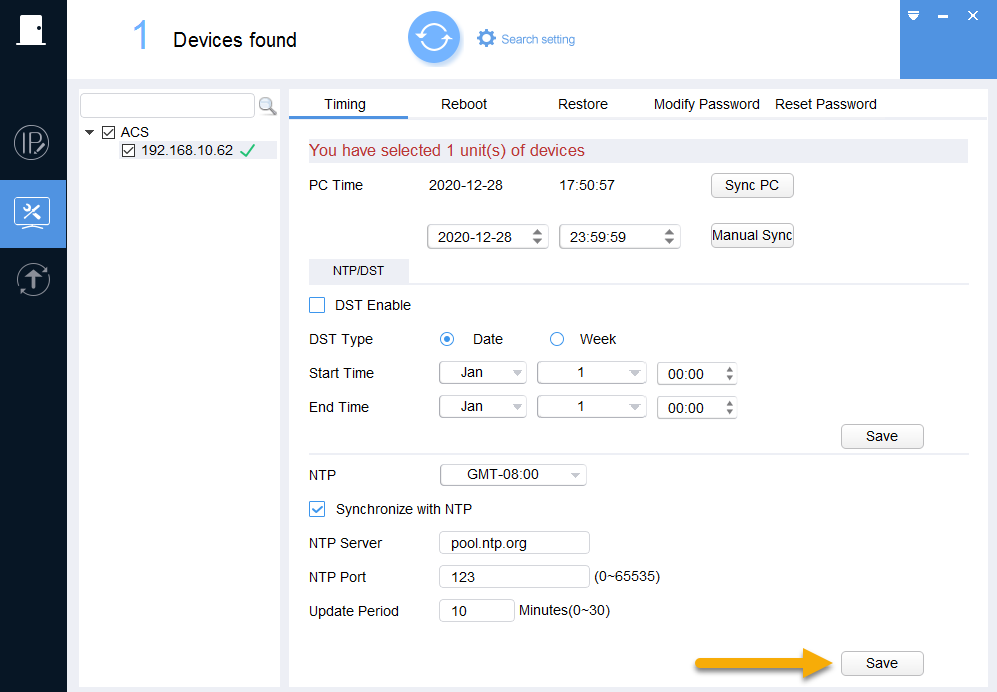The image size is (997, 692).
Task: Click the Devices found heading
Action: tap(235, 40)
